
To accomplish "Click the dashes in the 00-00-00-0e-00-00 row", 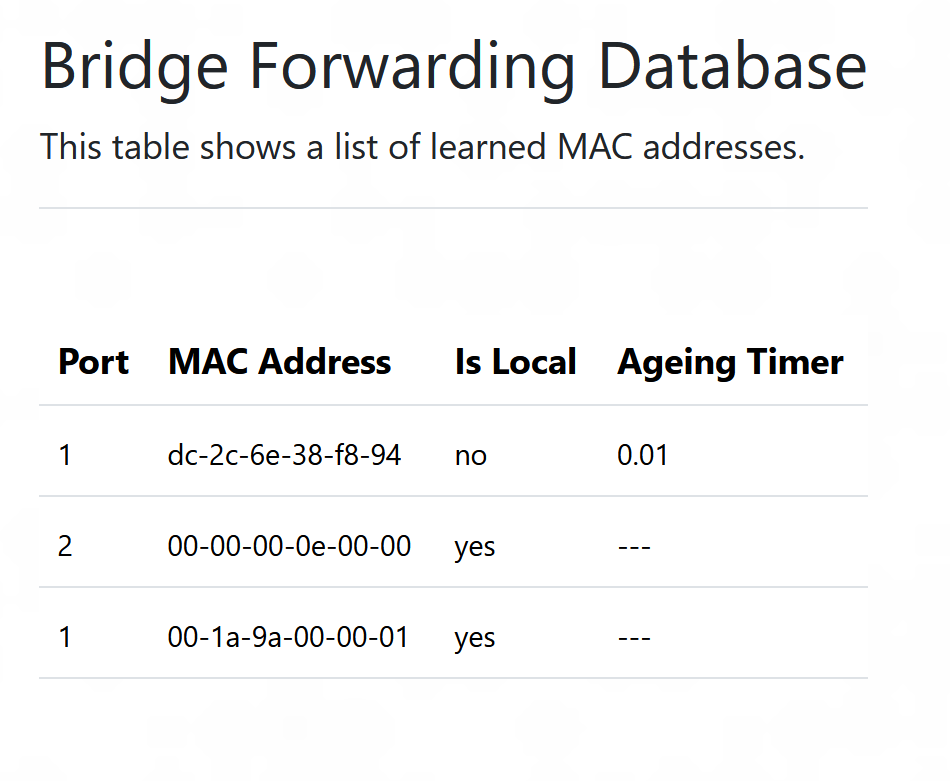I will coord(634,547).
